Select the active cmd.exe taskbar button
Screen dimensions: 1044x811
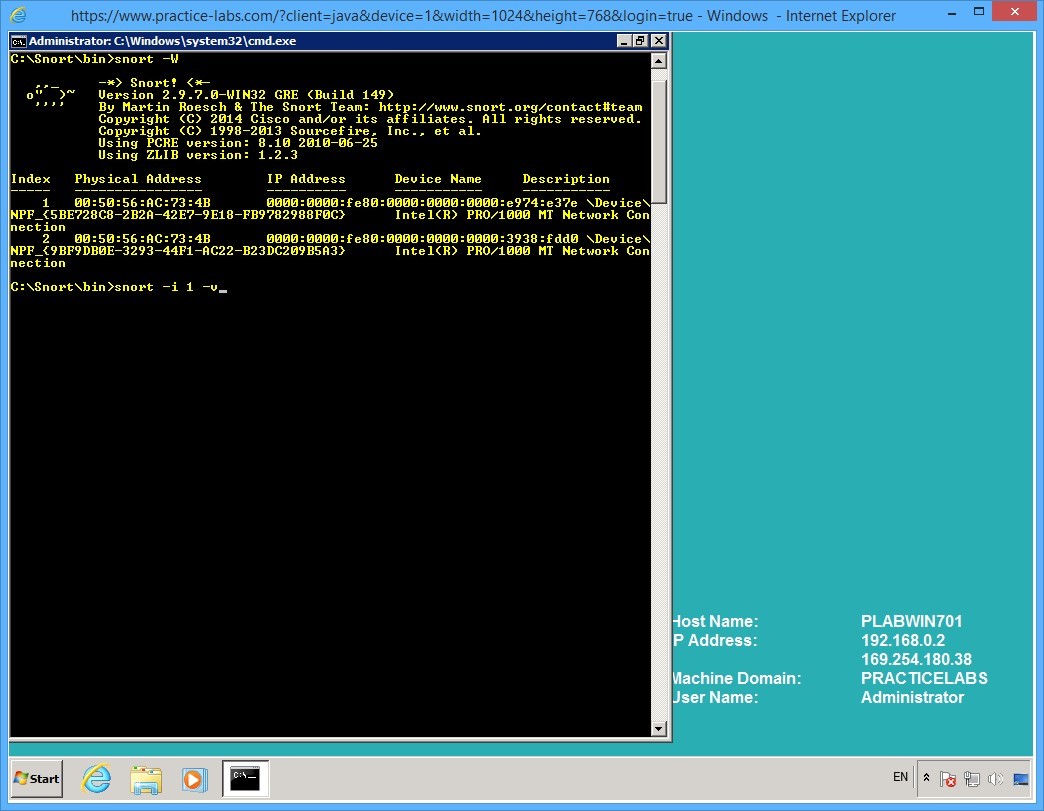245,779
